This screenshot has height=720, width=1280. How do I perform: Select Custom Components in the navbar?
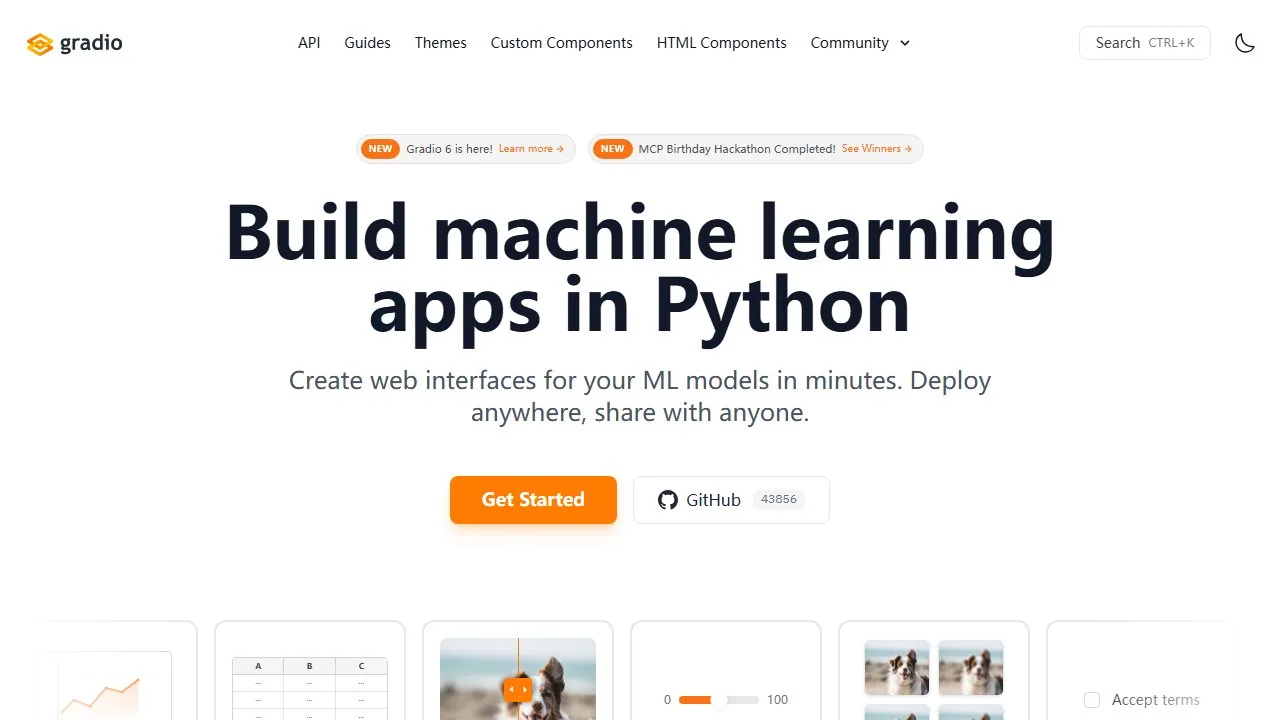pos(561,43)
